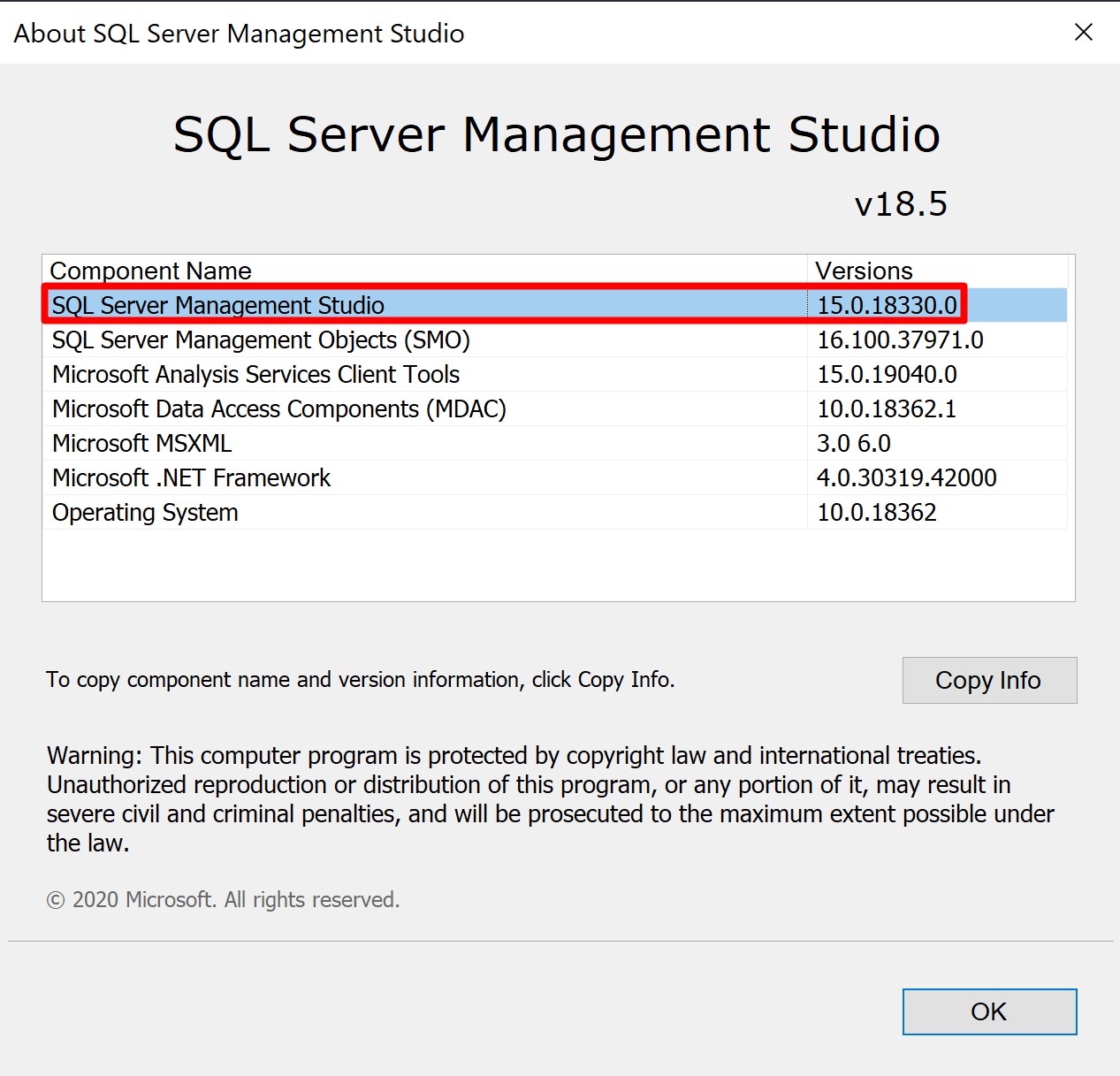
Task: Click version value 16.100.37971.0
Action: coord(900,340)
